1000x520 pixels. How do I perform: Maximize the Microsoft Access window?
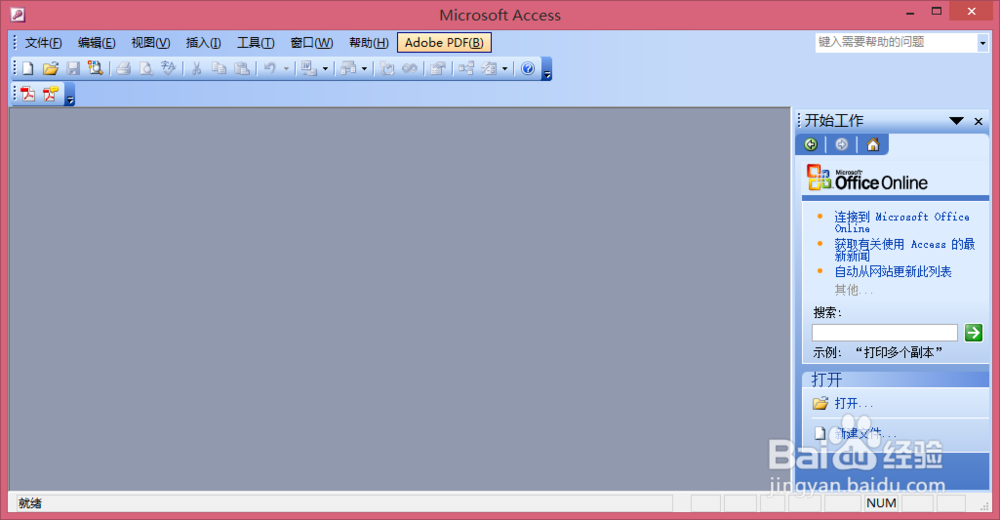click(936, 11)
